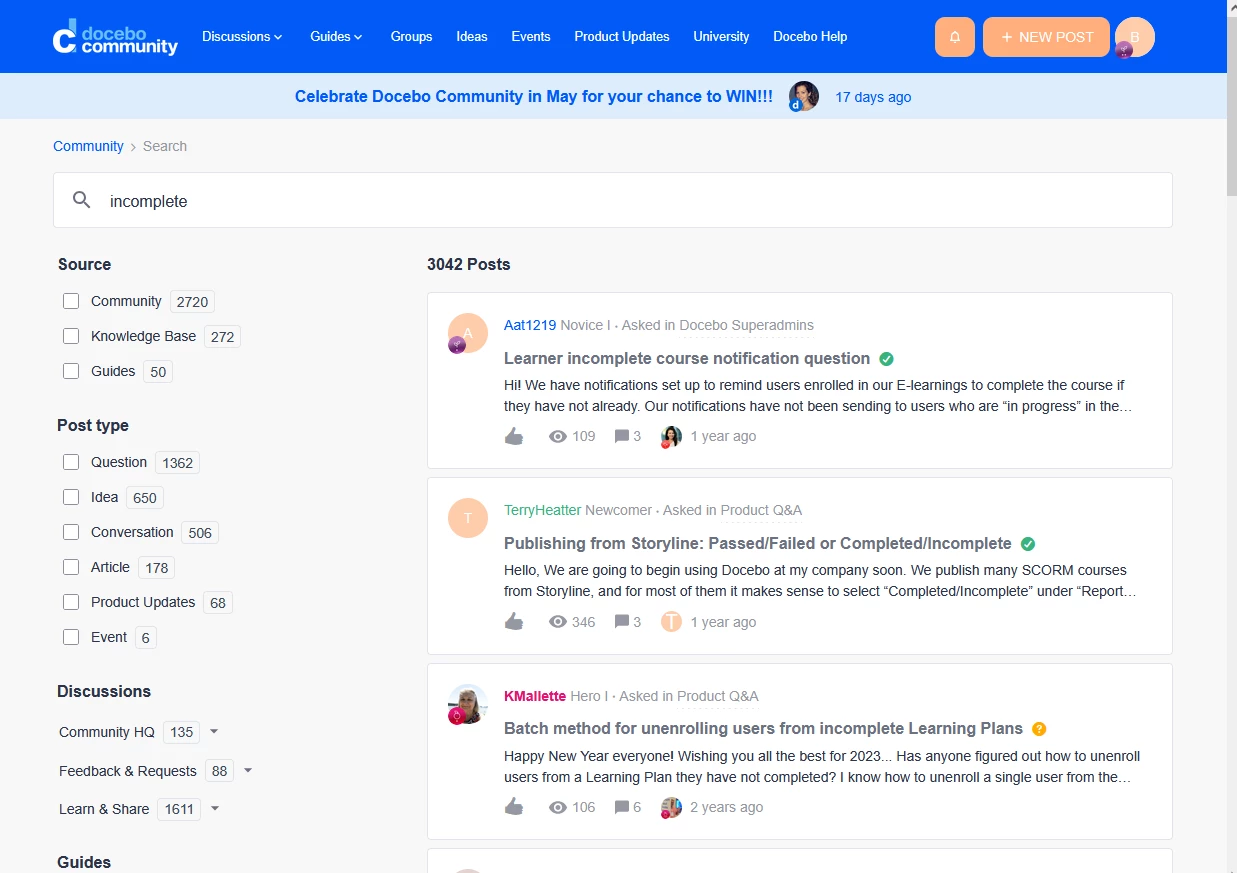
Task: Click green solved checkmark on Storyline post
Action: tap(1028, 544)
